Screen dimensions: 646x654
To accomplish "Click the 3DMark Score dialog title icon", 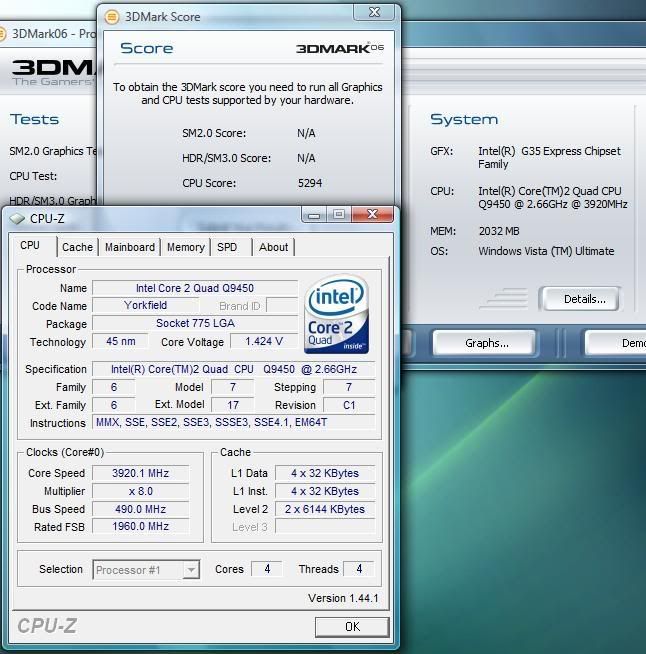I will coord(112,17).
